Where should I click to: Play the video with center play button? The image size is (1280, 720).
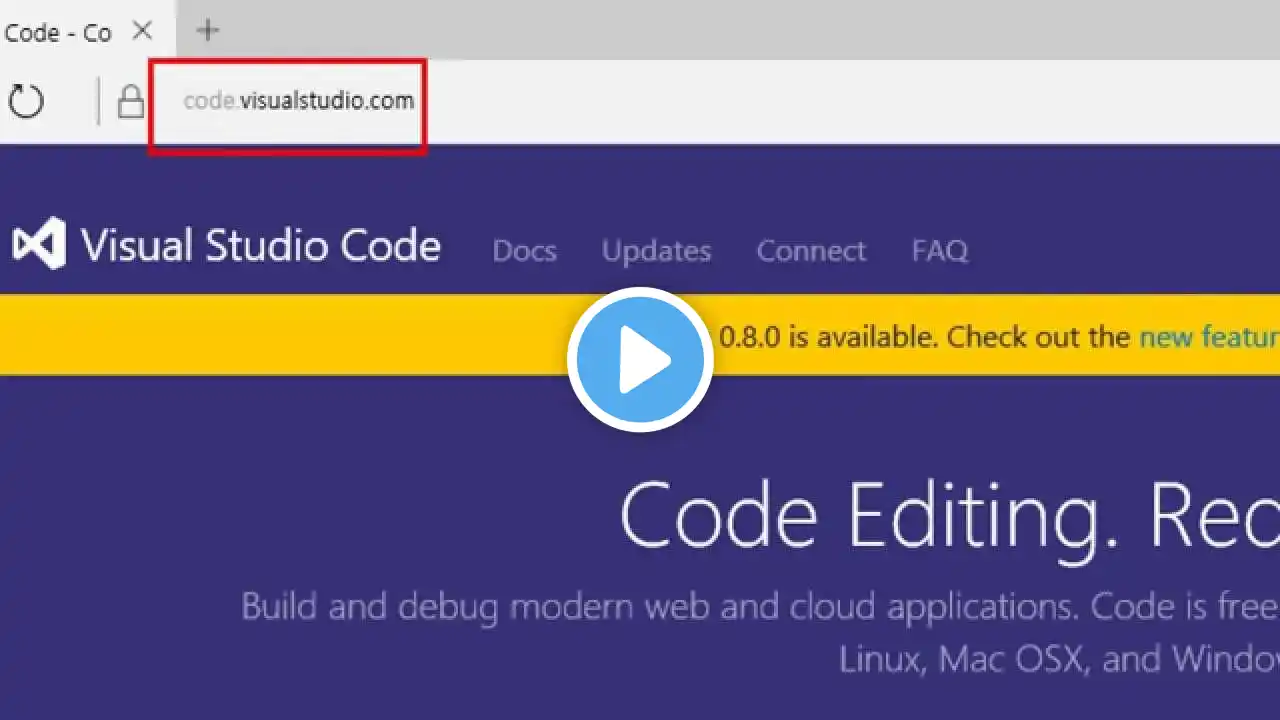pyautogui.click(x=640, y=360)
